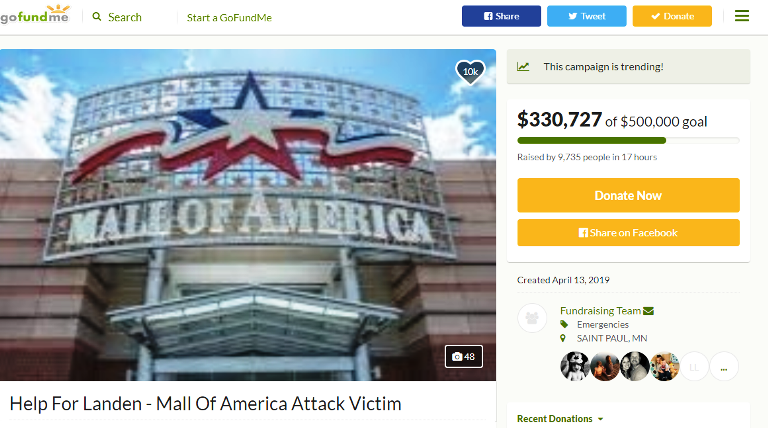Expand the Recent Donations dropdown

560,419
